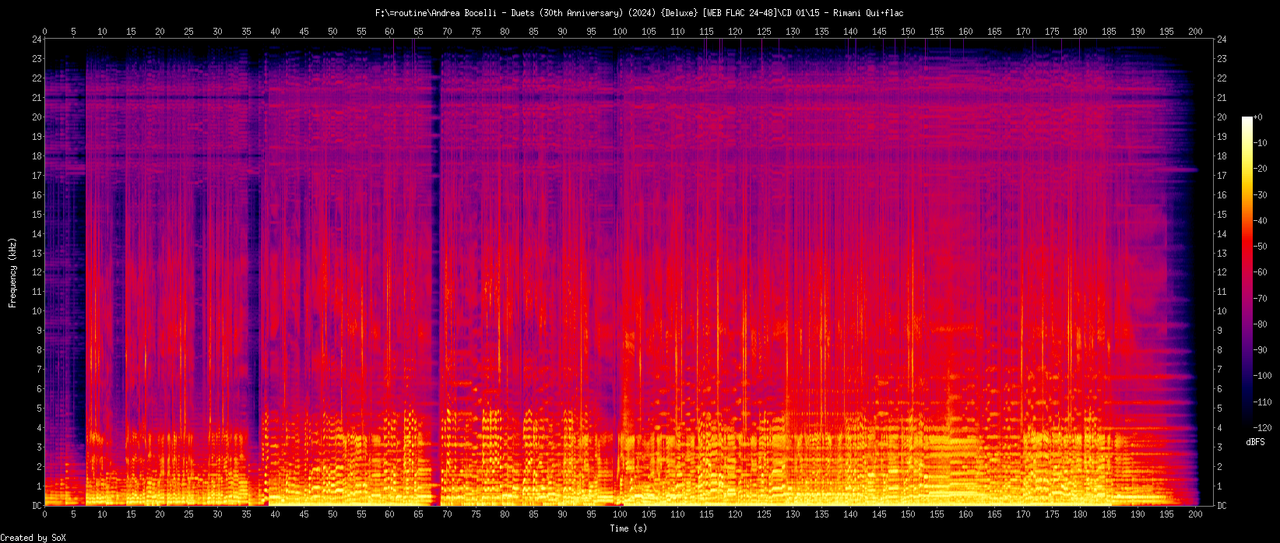This screenshot has height=543, width=1280.
Task: Click the '21' tick on the left frequency axis
Action: (x=37, y=97)
